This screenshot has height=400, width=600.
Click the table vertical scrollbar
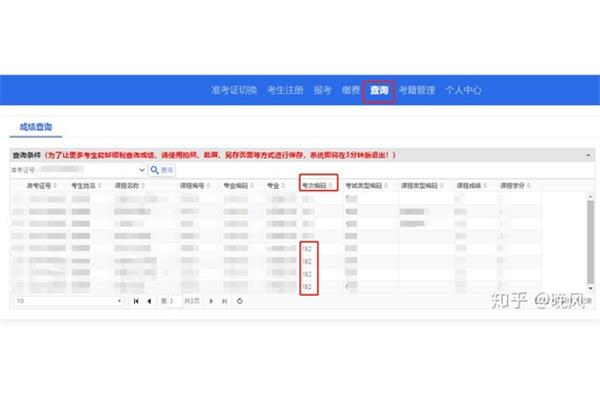click(590, 242)
